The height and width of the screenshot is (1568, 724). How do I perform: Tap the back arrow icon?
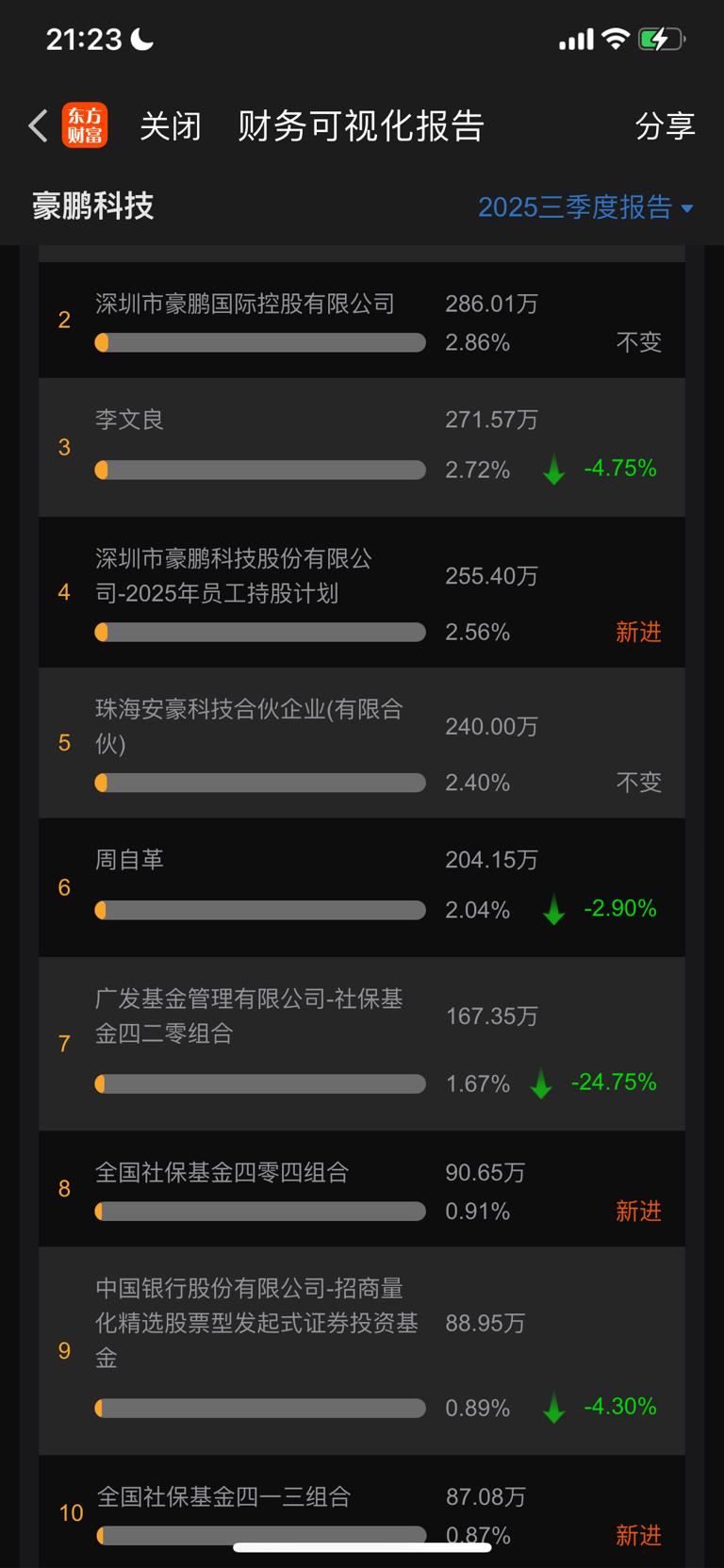[38, 125]
